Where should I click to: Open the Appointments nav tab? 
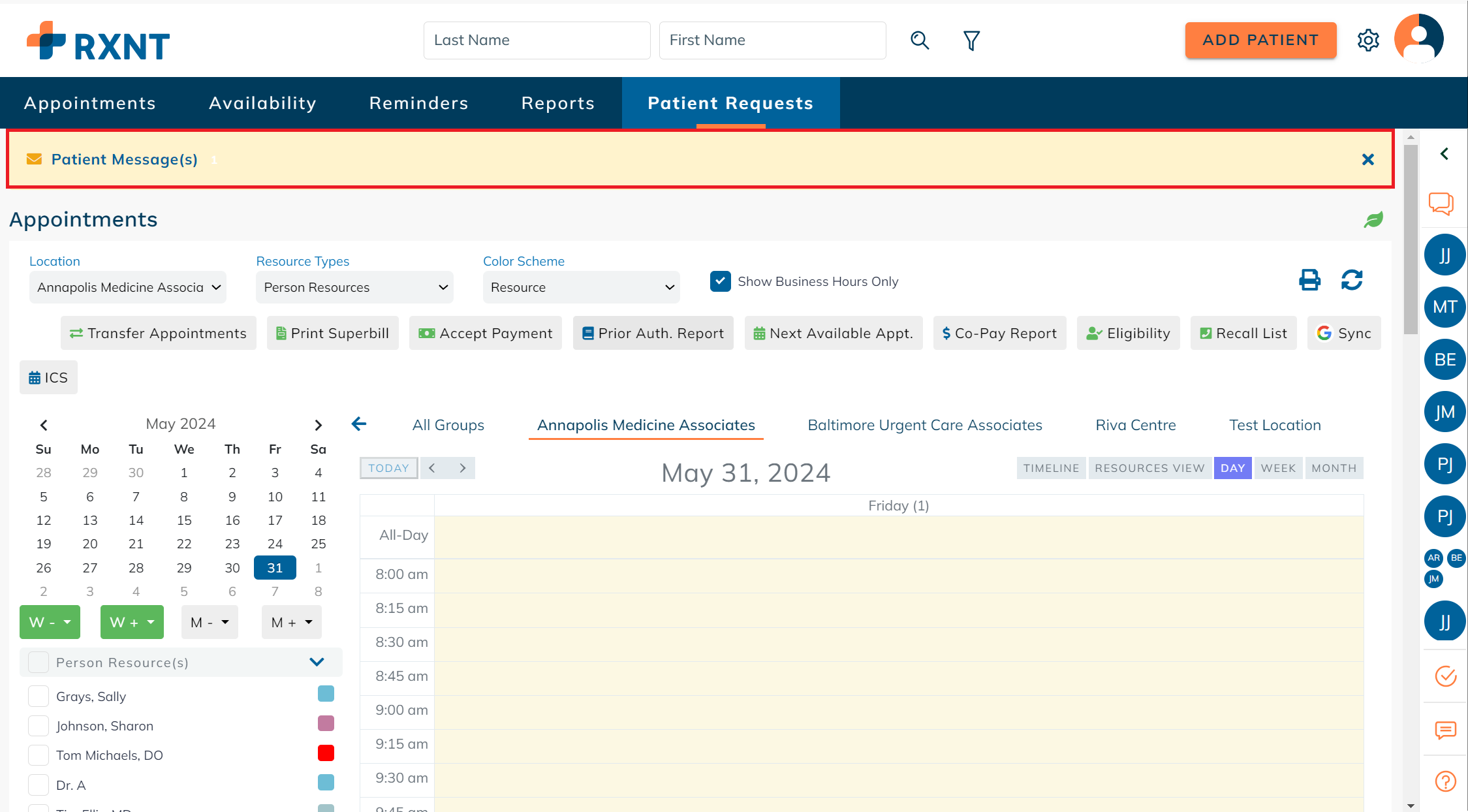(x=89, y=102)
